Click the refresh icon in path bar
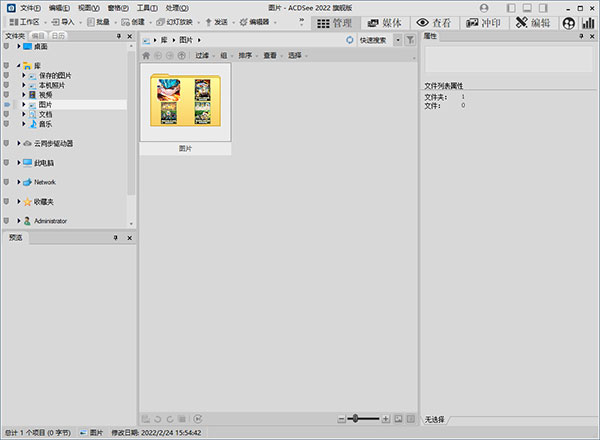This screenshot has width=600, height=440. pyautogui.click(x=350, y=40)
